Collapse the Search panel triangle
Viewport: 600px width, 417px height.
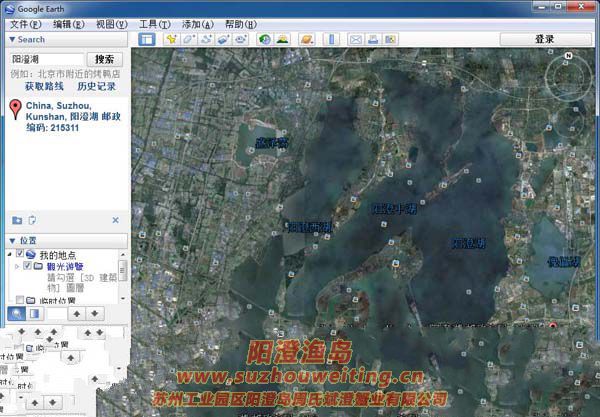click(x=12, y=40)
